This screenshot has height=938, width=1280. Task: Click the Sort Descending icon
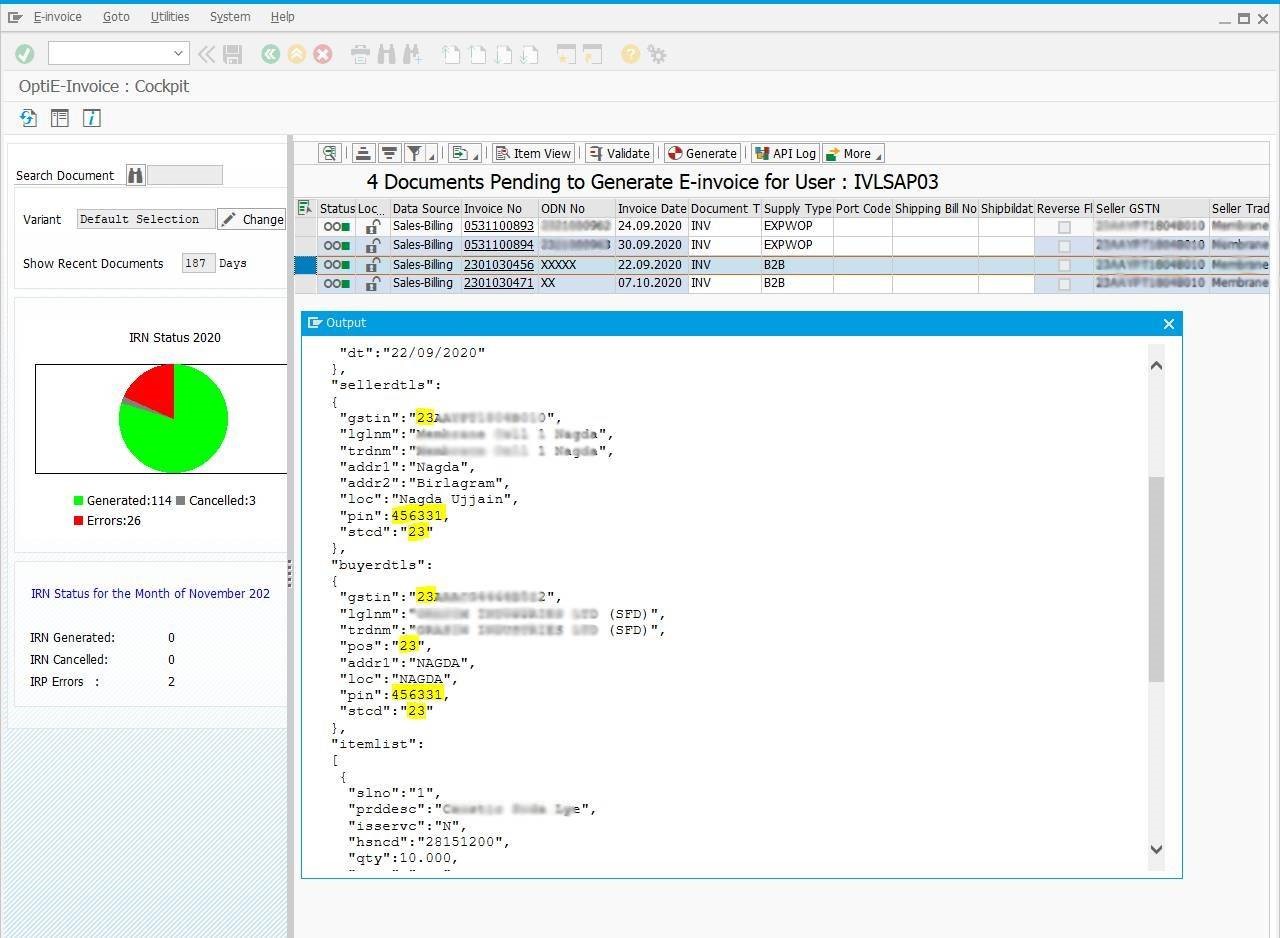pos(389,153)
